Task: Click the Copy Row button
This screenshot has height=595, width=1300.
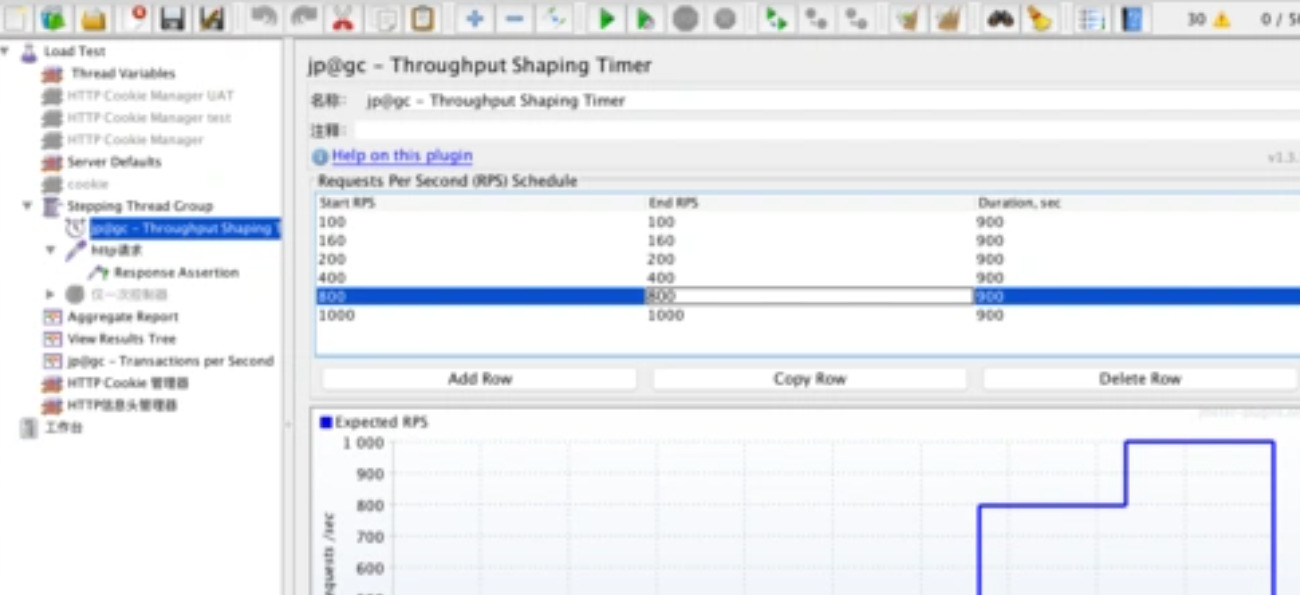Action: tap(810, 379)
